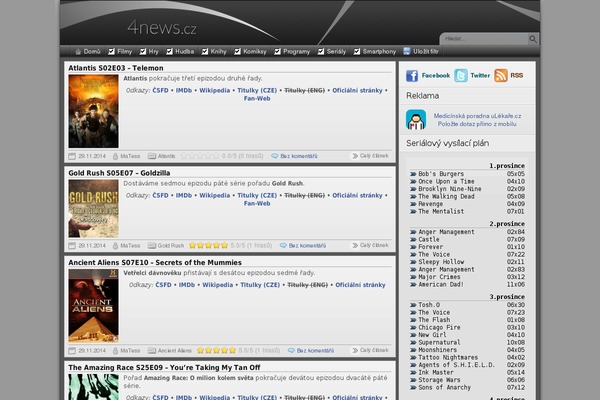Viewport: 600px width, 400px height.
Task: Open The Walking Dead schedule entry
Action: (446, 197)
